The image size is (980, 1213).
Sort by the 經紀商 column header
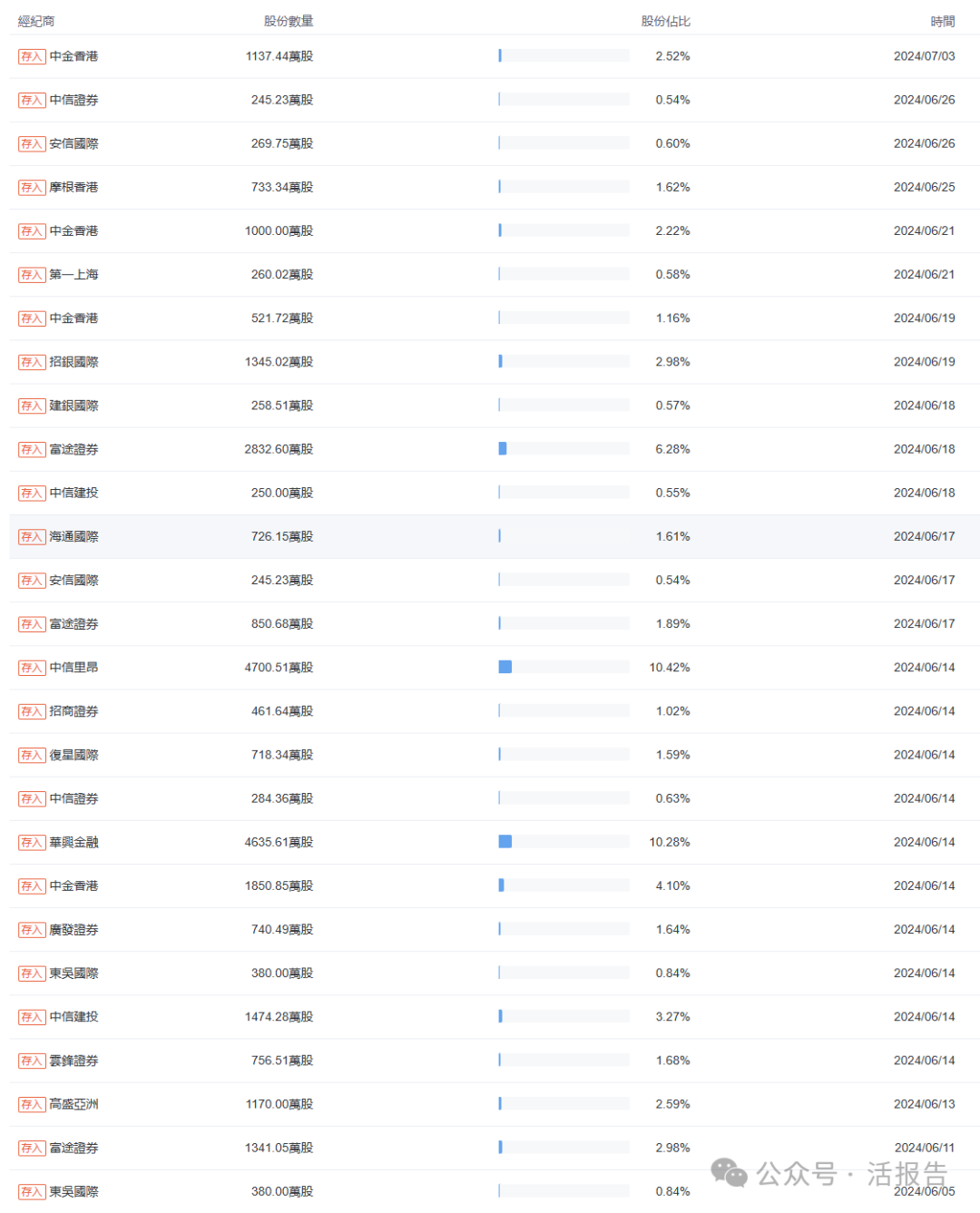pos(36,21)
